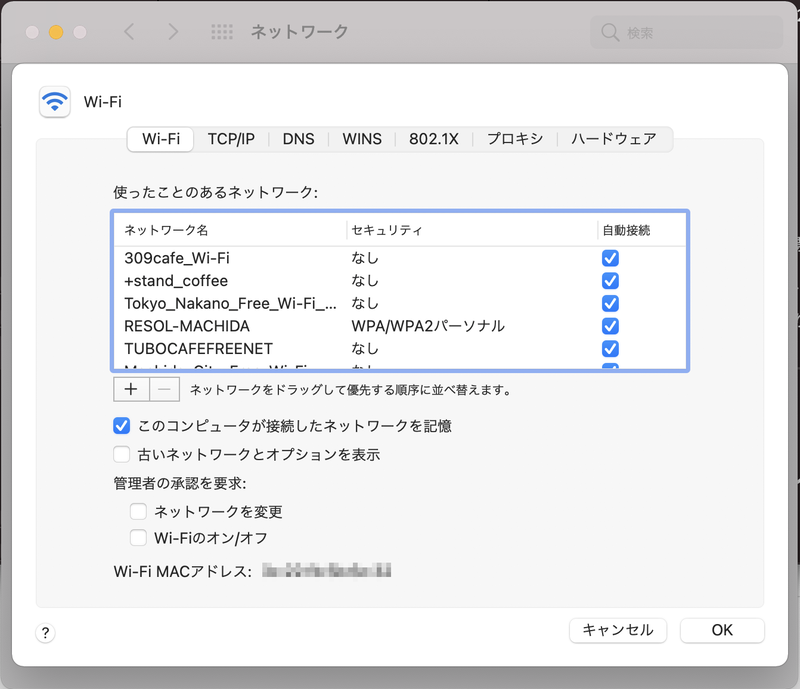Enable showing legacy networks and options
The height and width of the screenshot is (689, 800).
pyautogui.click(x=121, y=453)
